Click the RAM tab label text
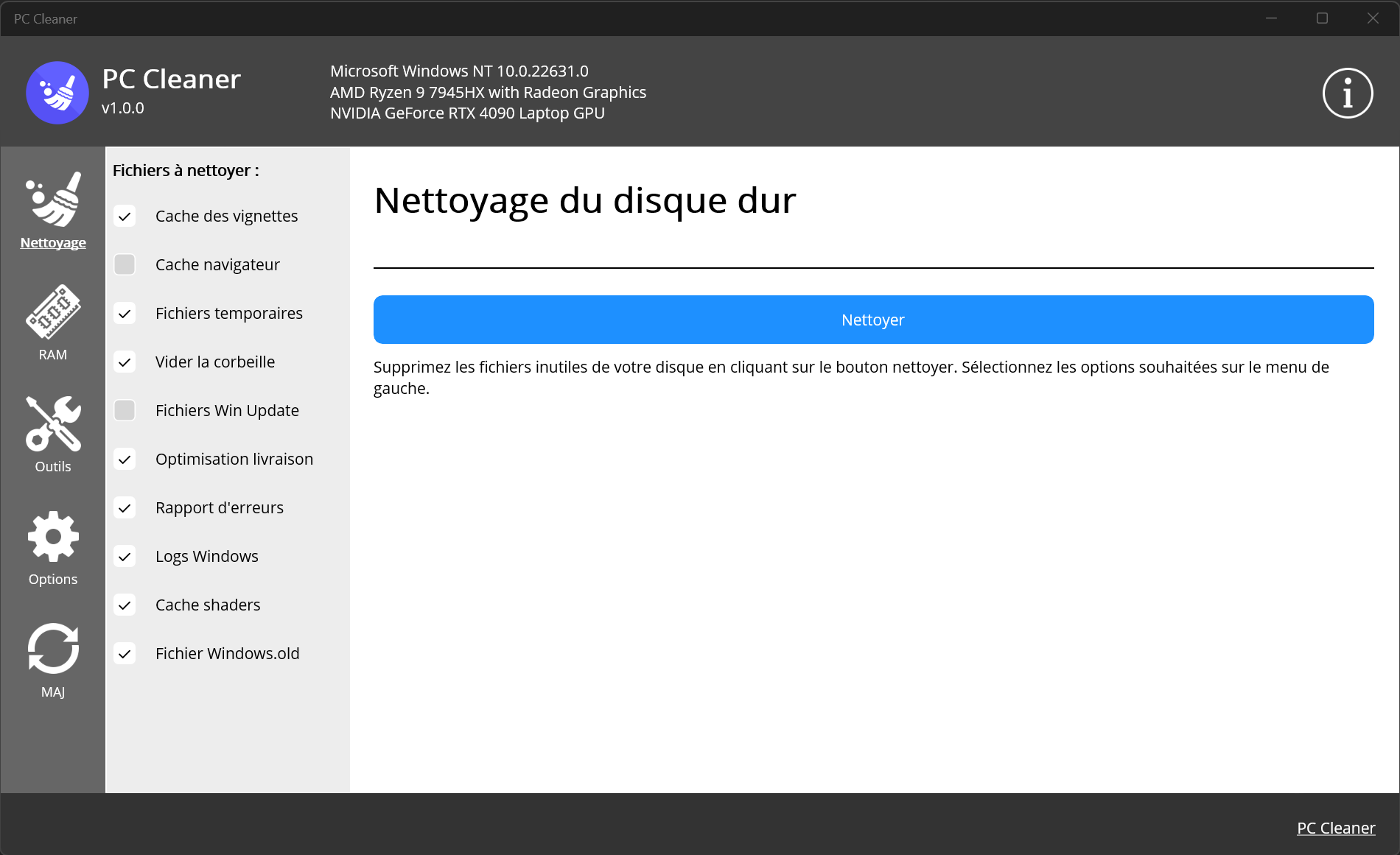The image size is (1400, 855). (x=53, y=354)
